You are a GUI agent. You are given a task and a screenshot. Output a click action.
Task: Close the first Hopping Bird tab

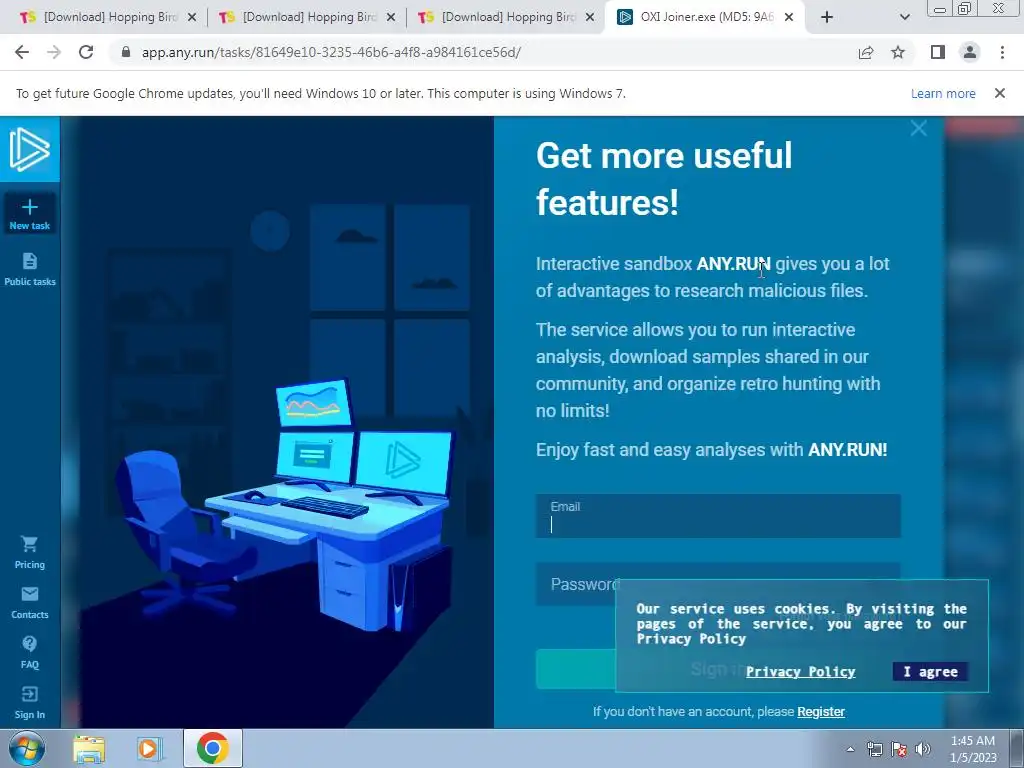pyautogui.click(x=192, y=17)
